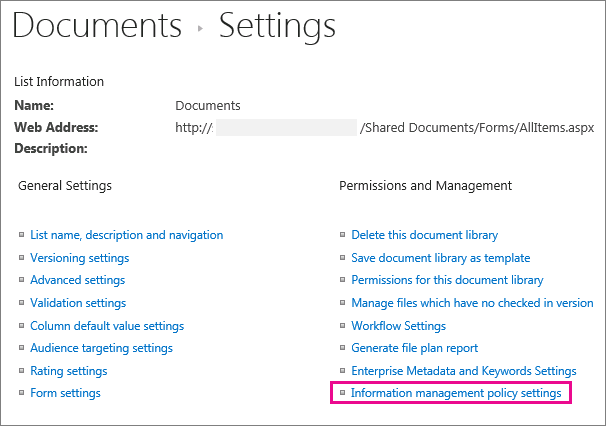The height and width of the screenshot is (426, 606).
Task: Open Manage files with no checked in version
Action: [x=472, y=303]
